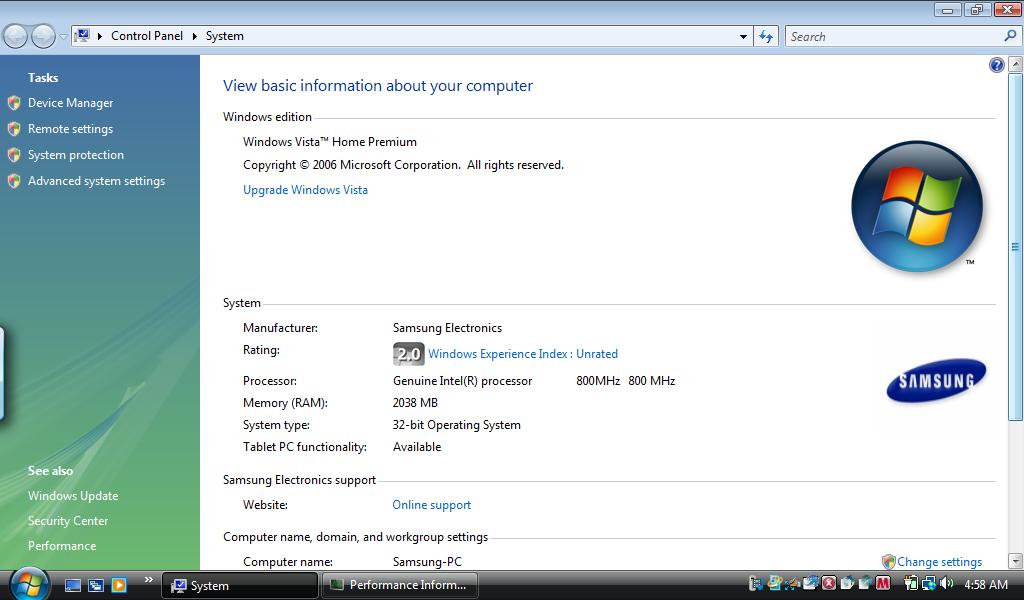Screen dimensions: 1024x600
Task: Open the recent pages dropdown beside Forward
Action: pyautogui.click(x=63, y=37)
